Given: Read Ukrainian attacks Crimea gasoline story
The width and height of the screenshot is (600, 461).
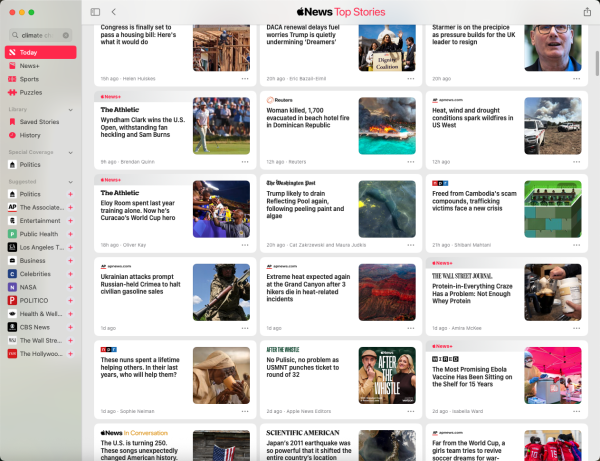Looking at the screenshot, I should coord(140,284).
